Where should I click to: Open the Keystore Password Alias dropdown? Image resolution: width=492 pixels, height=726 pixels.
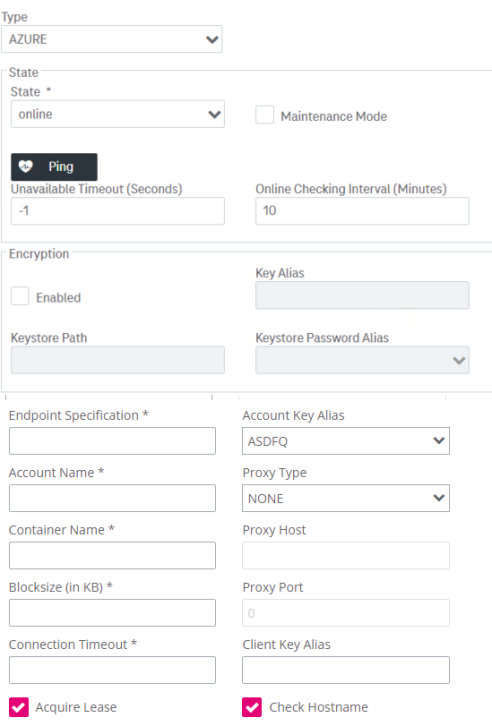click(362, 360)
